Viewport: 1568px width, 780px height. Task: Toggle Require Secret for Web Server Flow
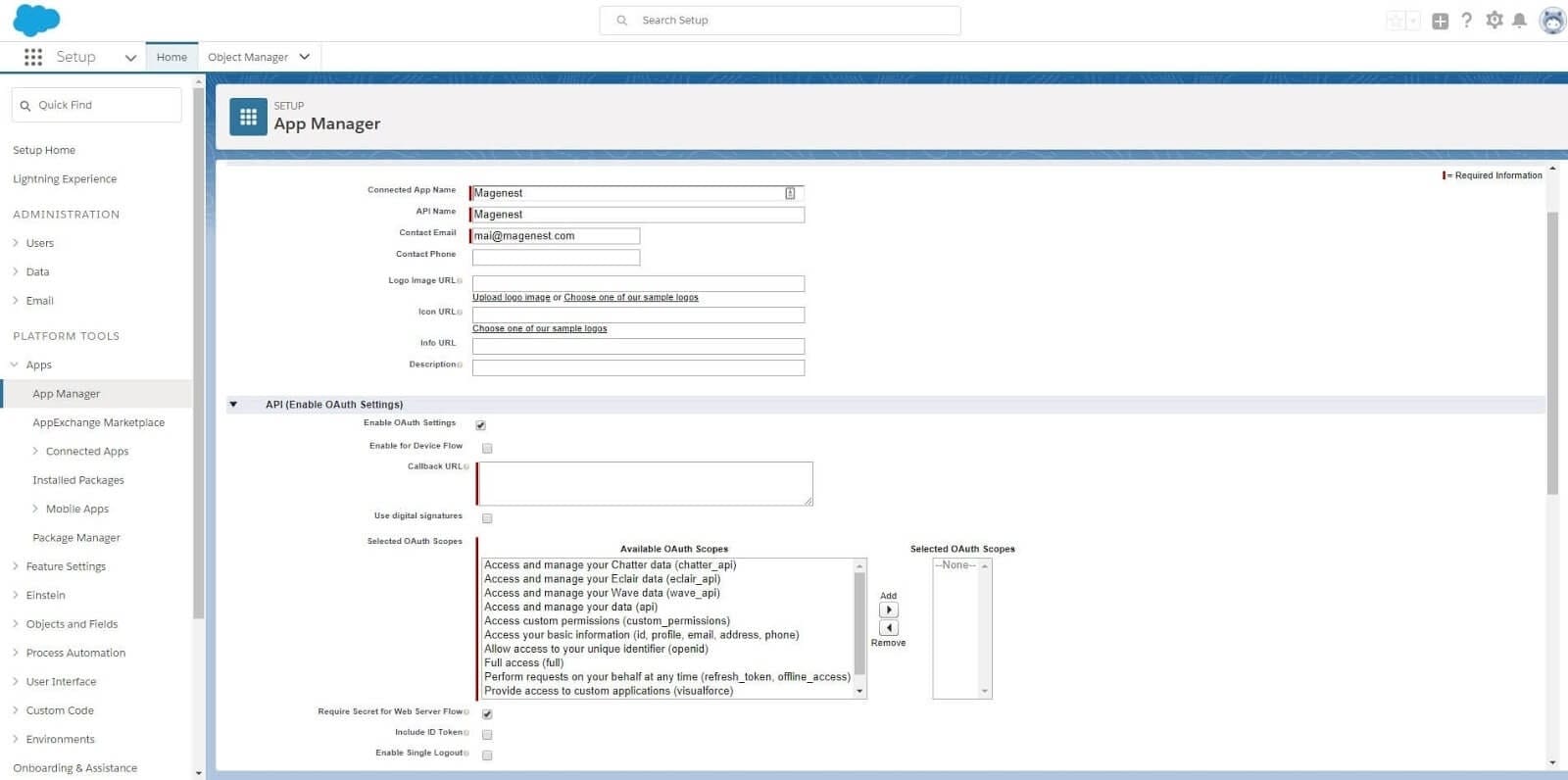[487, 714]
